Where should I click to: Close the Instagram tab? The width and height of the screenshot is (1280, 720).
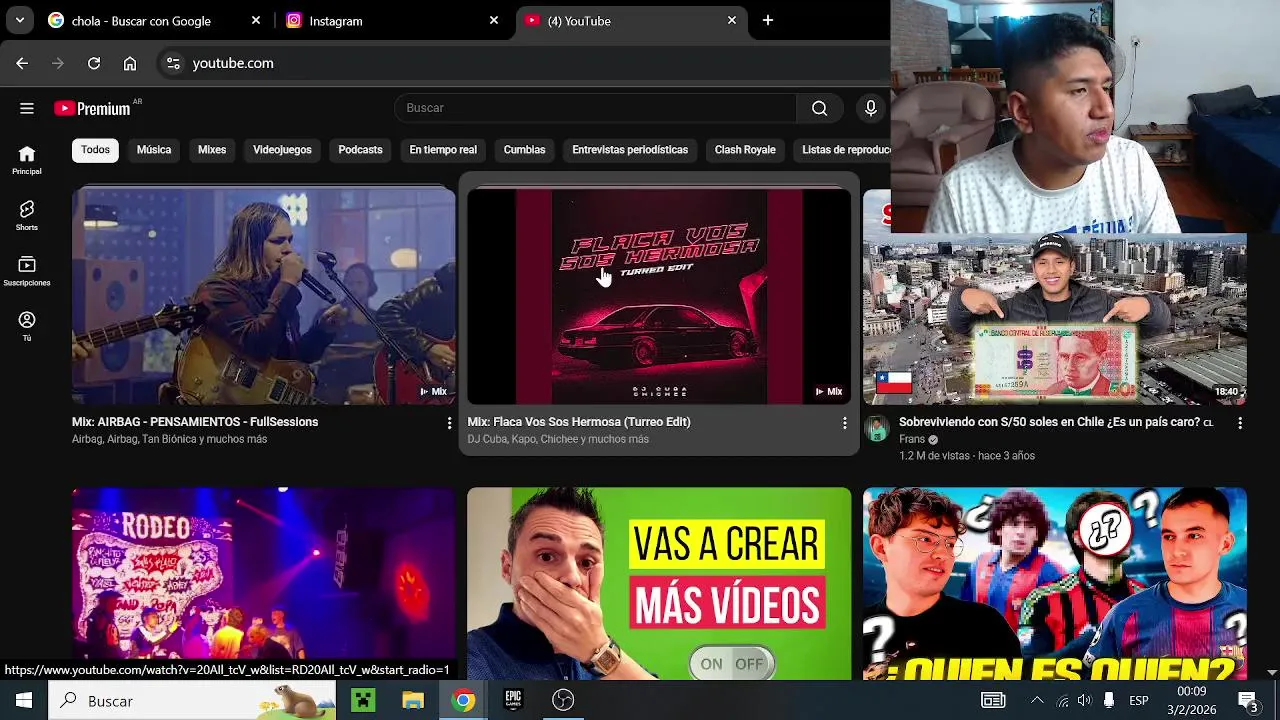tap(493, 20)
